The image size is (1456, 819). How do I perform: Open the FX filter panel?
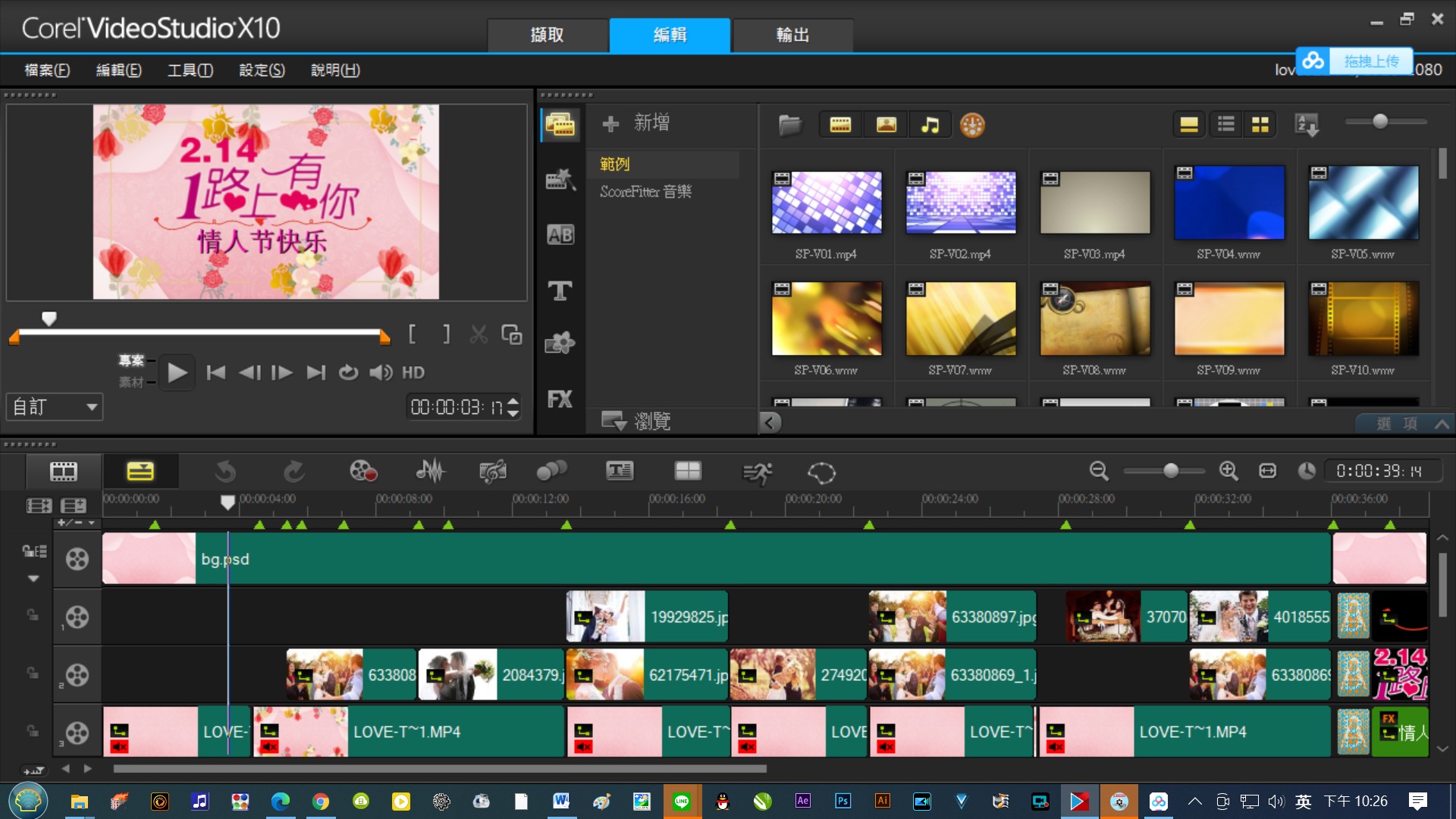pos(560,399)
